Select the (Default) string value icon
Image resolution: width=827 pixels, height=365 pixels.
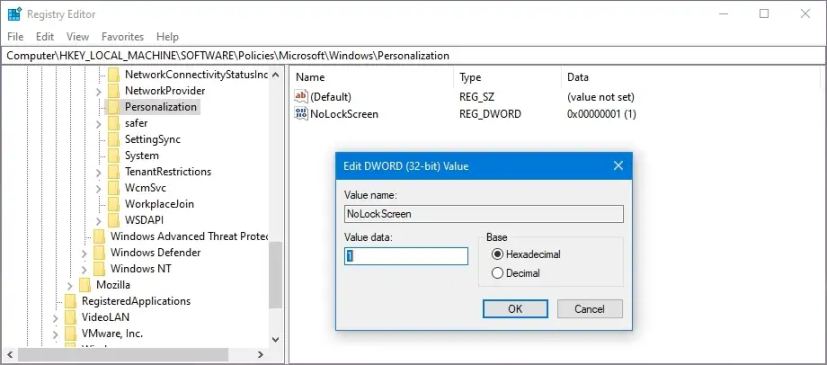tap(301, 97)
